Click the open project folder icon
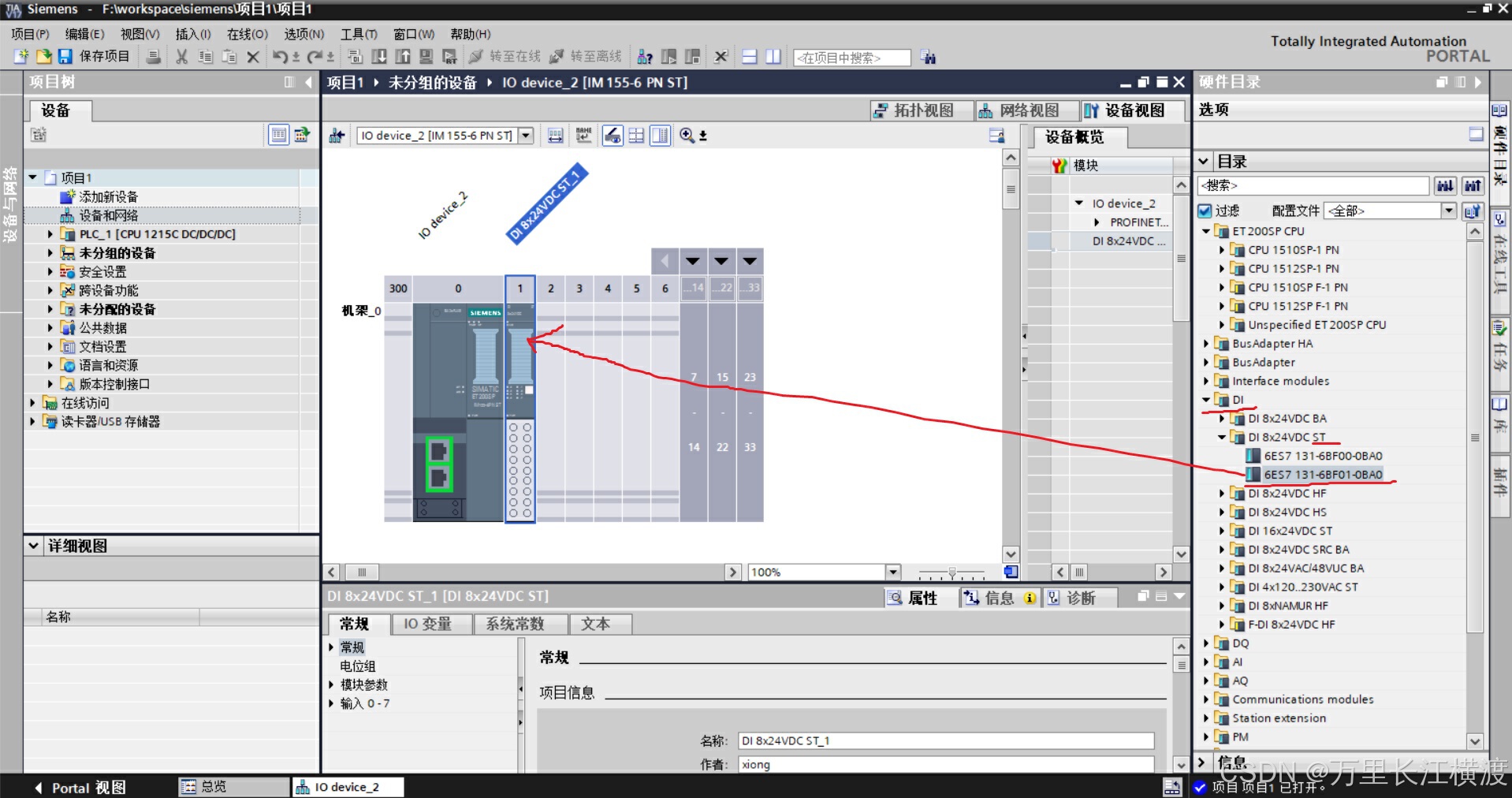The height and width of the screenshot is (798, 1512). point(43,56)
